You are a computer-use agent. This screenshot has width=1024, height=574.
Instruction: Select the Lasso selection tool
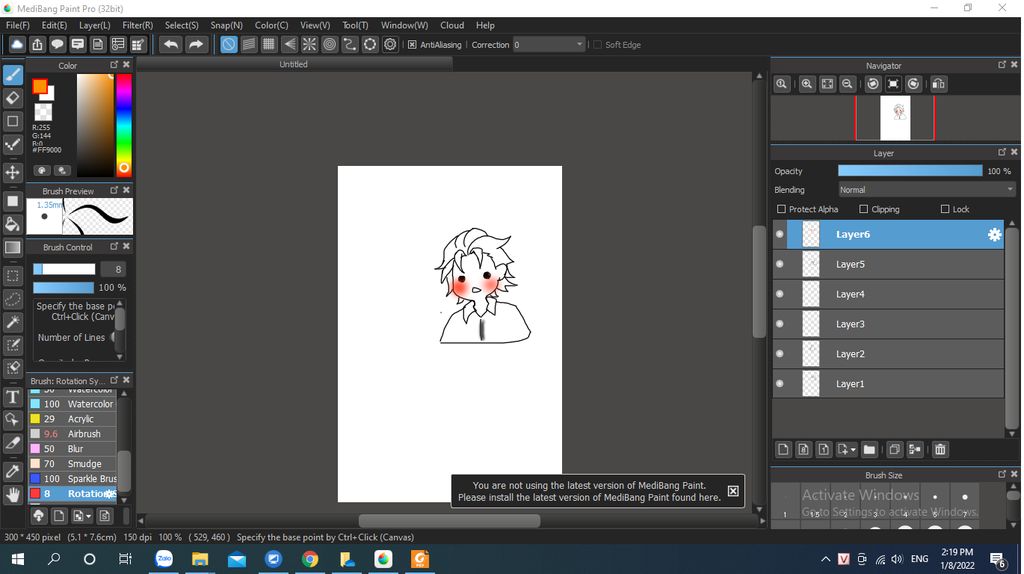12,298
